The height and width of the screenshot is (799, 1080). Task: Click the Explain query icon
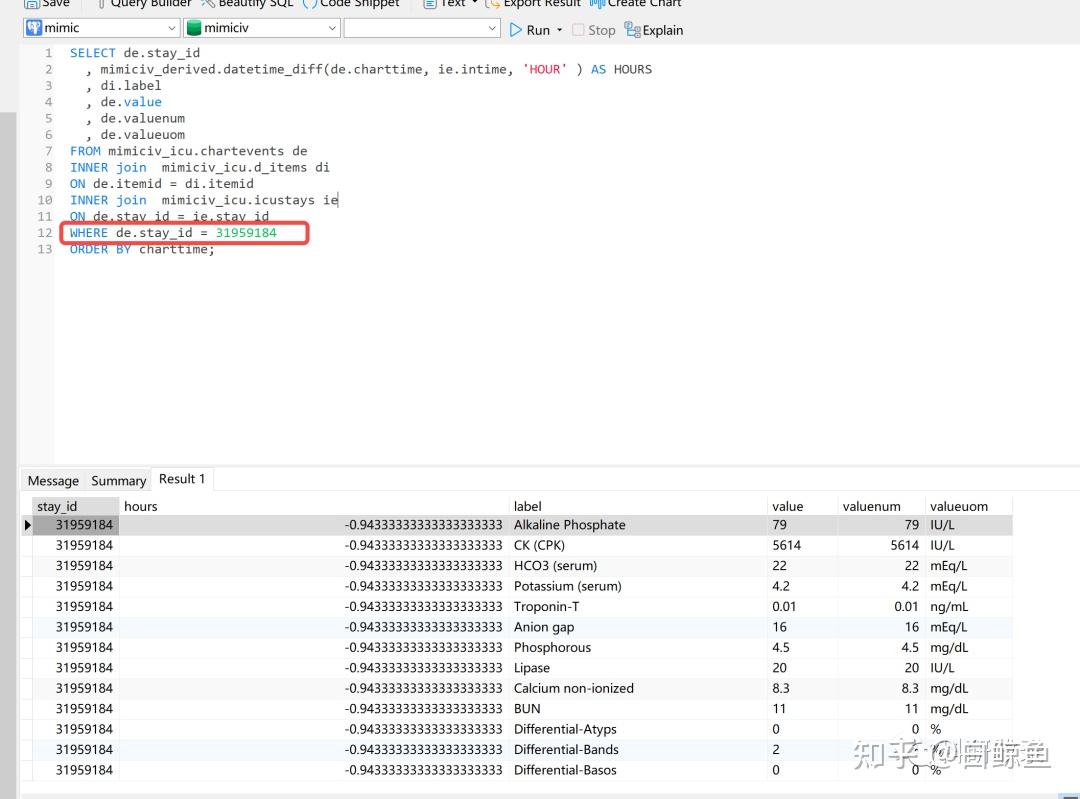632,30
